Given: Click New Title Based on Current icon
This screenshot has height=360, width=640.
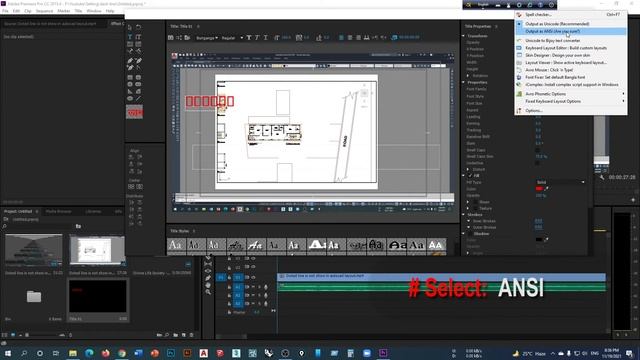Looking at the screenshot, I should tap(171, 38).
